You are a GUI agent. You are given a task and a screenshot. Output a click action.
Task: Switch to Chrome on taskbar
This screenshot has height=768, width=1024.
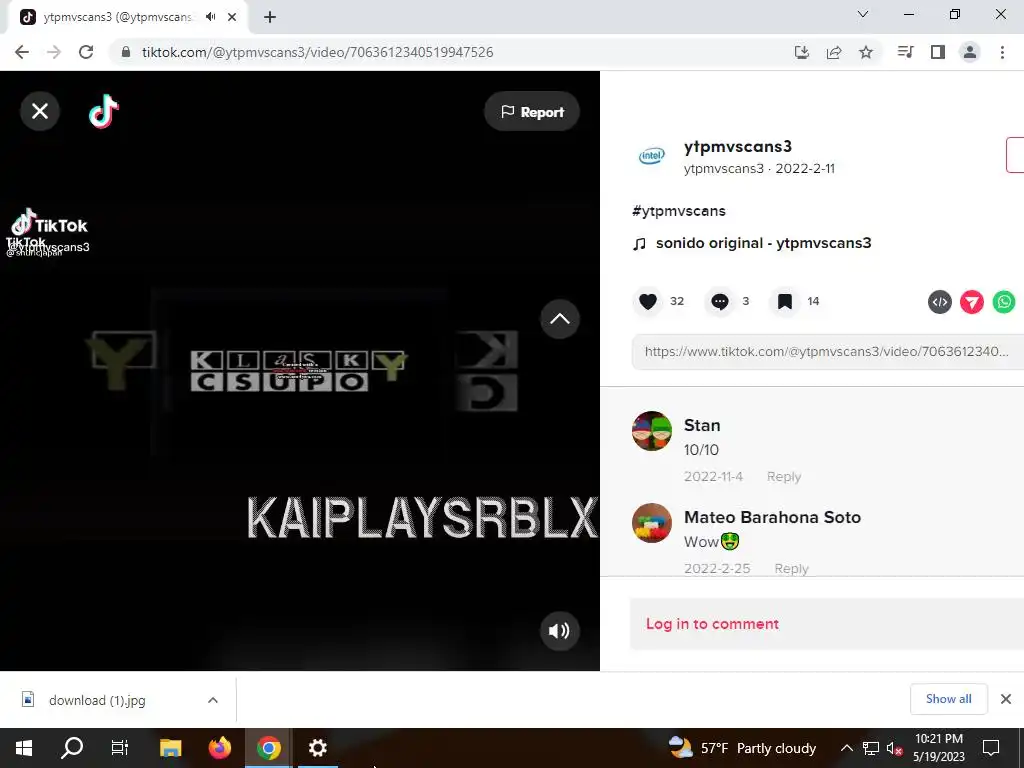pyautogui.click(x=268, y=748)
